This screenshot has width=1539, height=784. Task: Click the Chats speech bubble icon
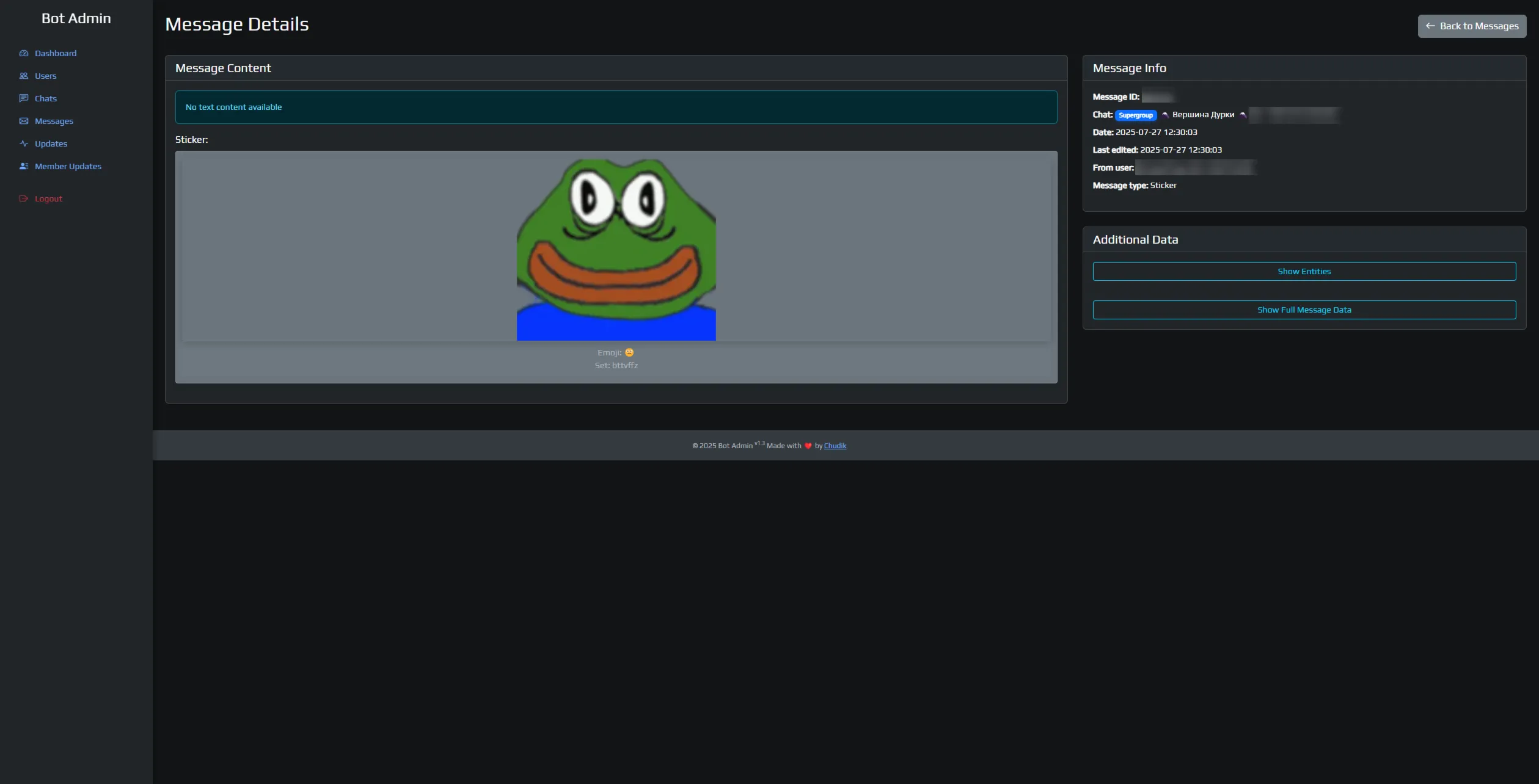(x=24, y=98)
